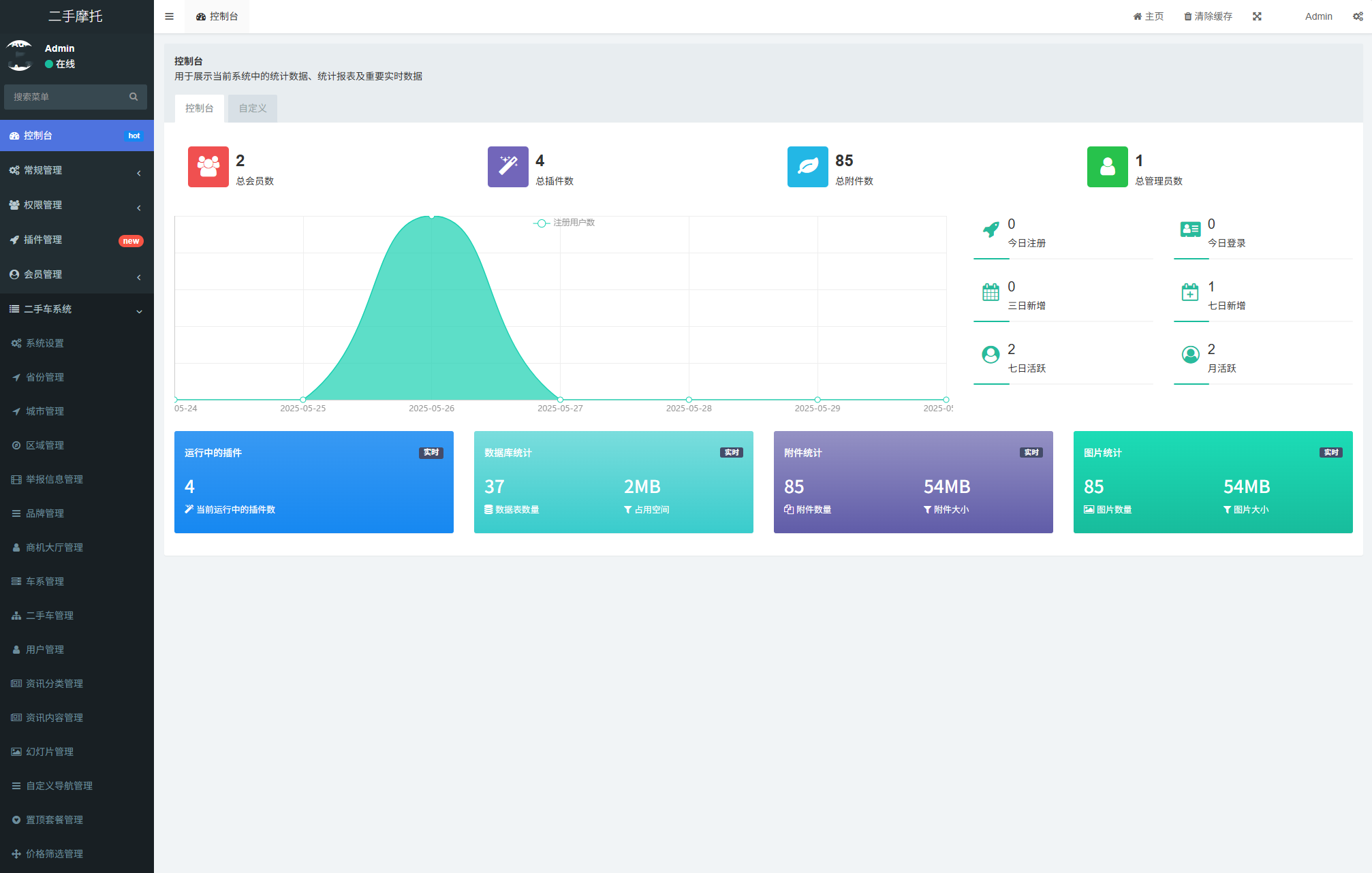
Task: Switch to the 自定义 tab
Action: click(x=252, y=108)
